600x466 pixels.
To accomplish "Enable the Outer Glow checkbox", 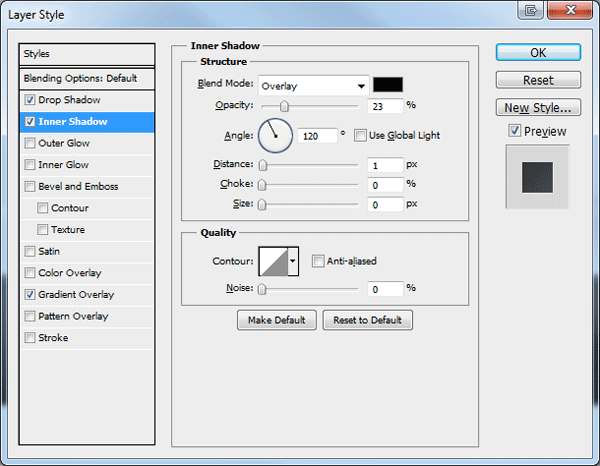I will pyautogui.click(x=30, y=143).
